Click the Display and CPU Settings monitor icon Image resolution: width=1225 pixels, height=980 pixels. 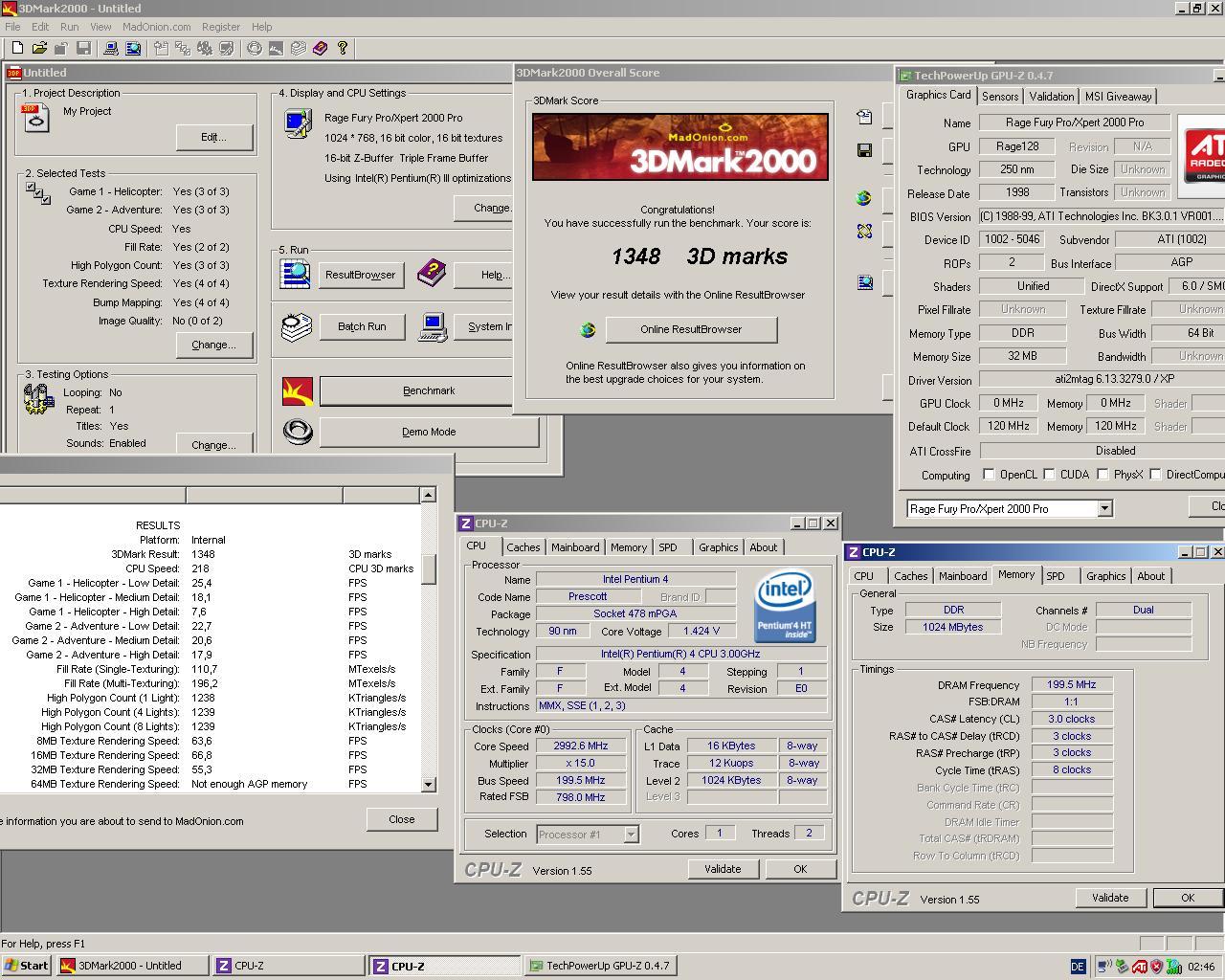[298, 123]
